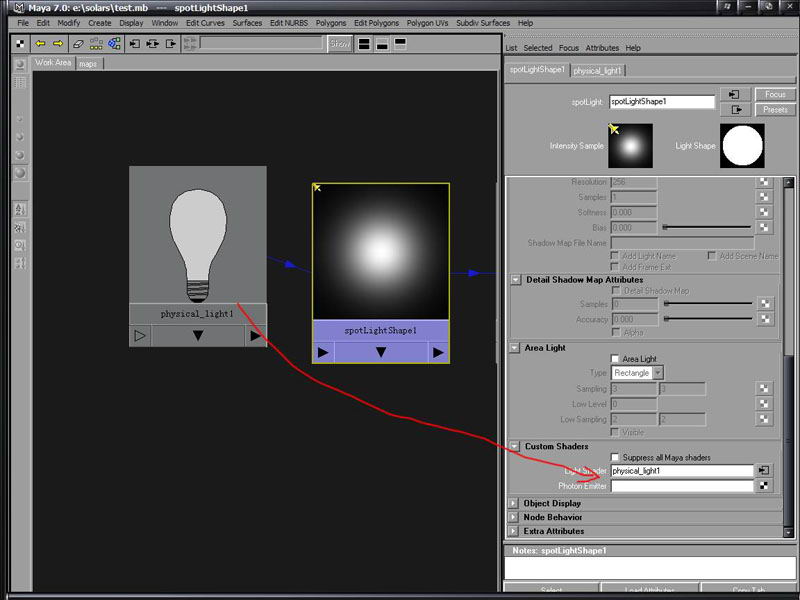Click the physical_light1 lightbulb node swatch

tap(198, 235)
